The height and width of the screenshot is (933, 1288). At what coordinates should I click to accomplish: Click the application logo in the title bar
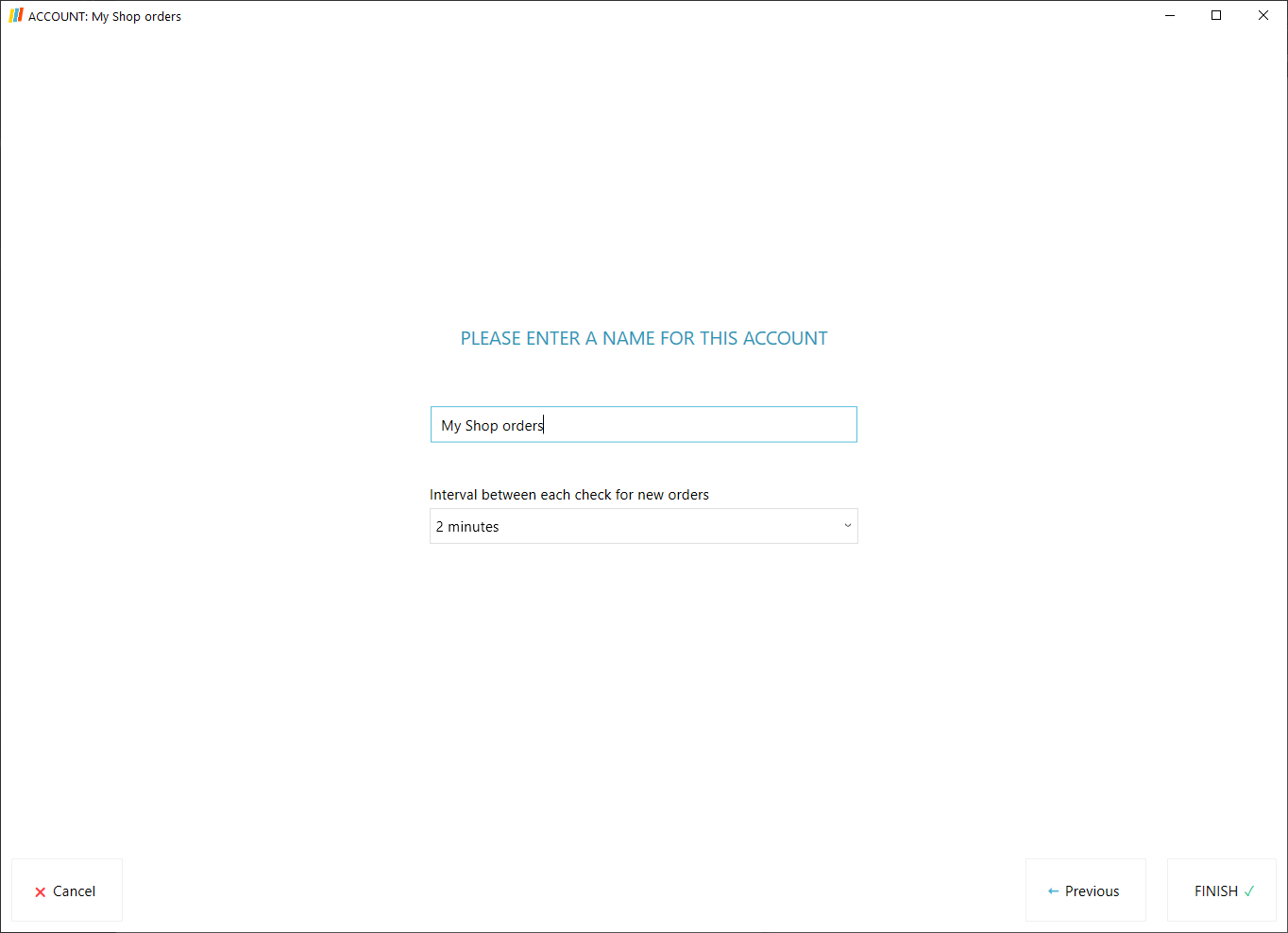[x=16, y=15]
